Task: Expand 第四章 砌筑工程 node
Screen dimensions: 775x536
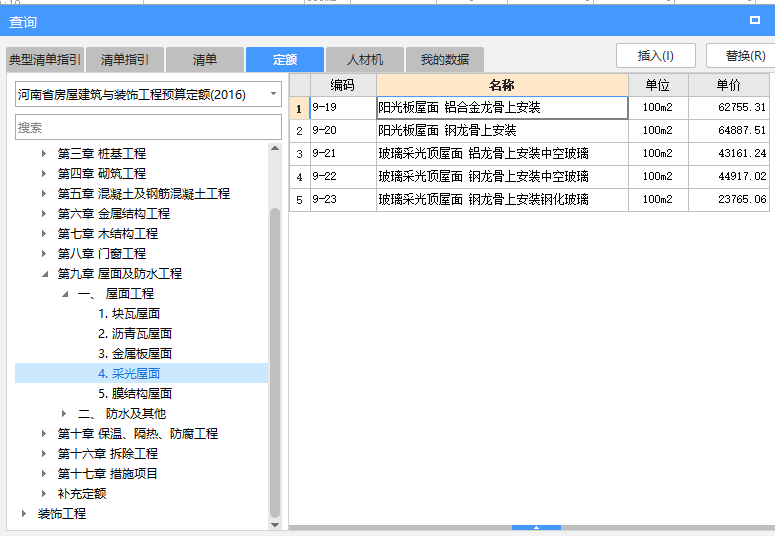Action: [43, 174]
